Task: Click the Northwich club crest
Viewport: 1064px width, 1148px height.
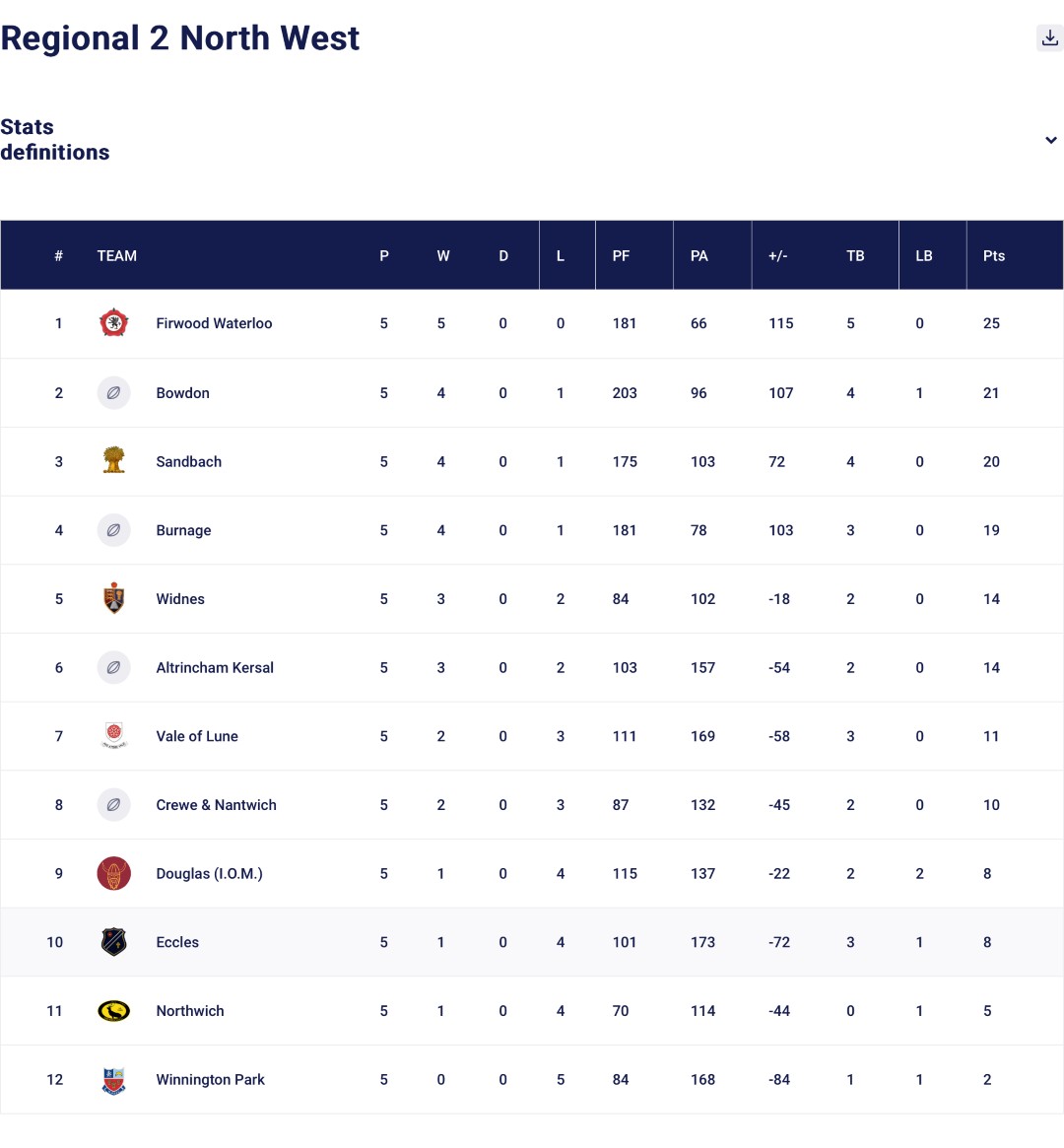Action: (x=114, y=1011)
